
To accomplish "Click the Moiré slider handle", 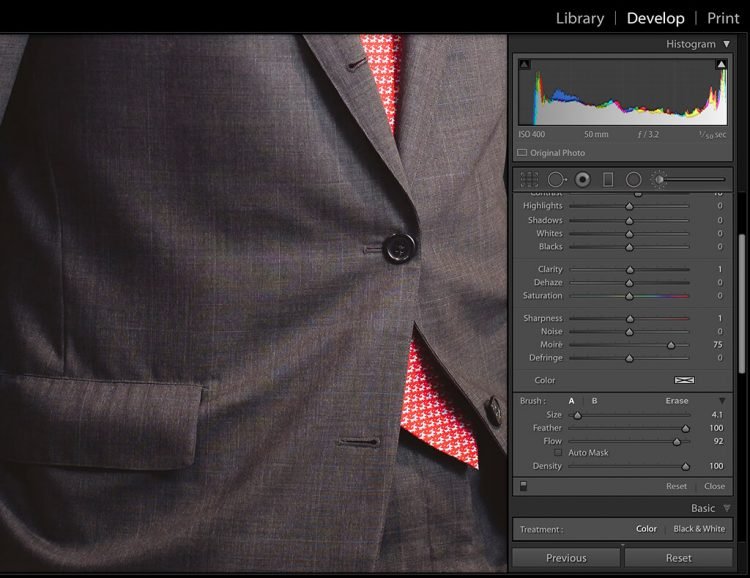I will point(671,345).
